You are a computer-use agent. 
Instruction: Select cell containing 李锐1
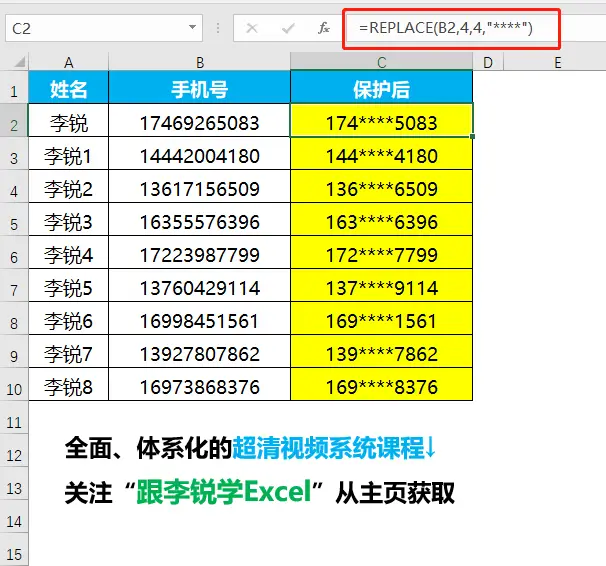tap(68, 153)
